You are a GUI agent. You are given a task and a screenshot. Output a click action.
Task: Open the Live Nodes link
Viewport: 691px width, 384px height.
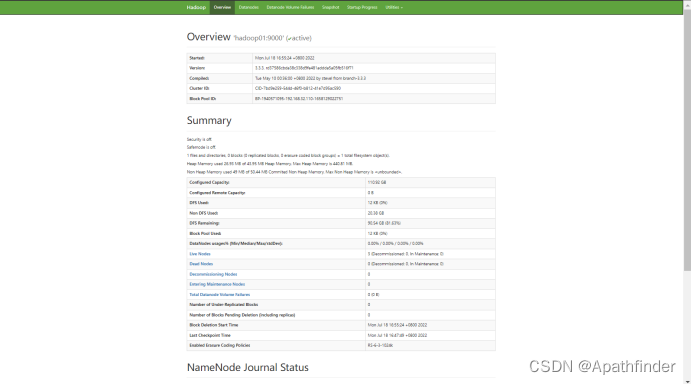[200, 254]
